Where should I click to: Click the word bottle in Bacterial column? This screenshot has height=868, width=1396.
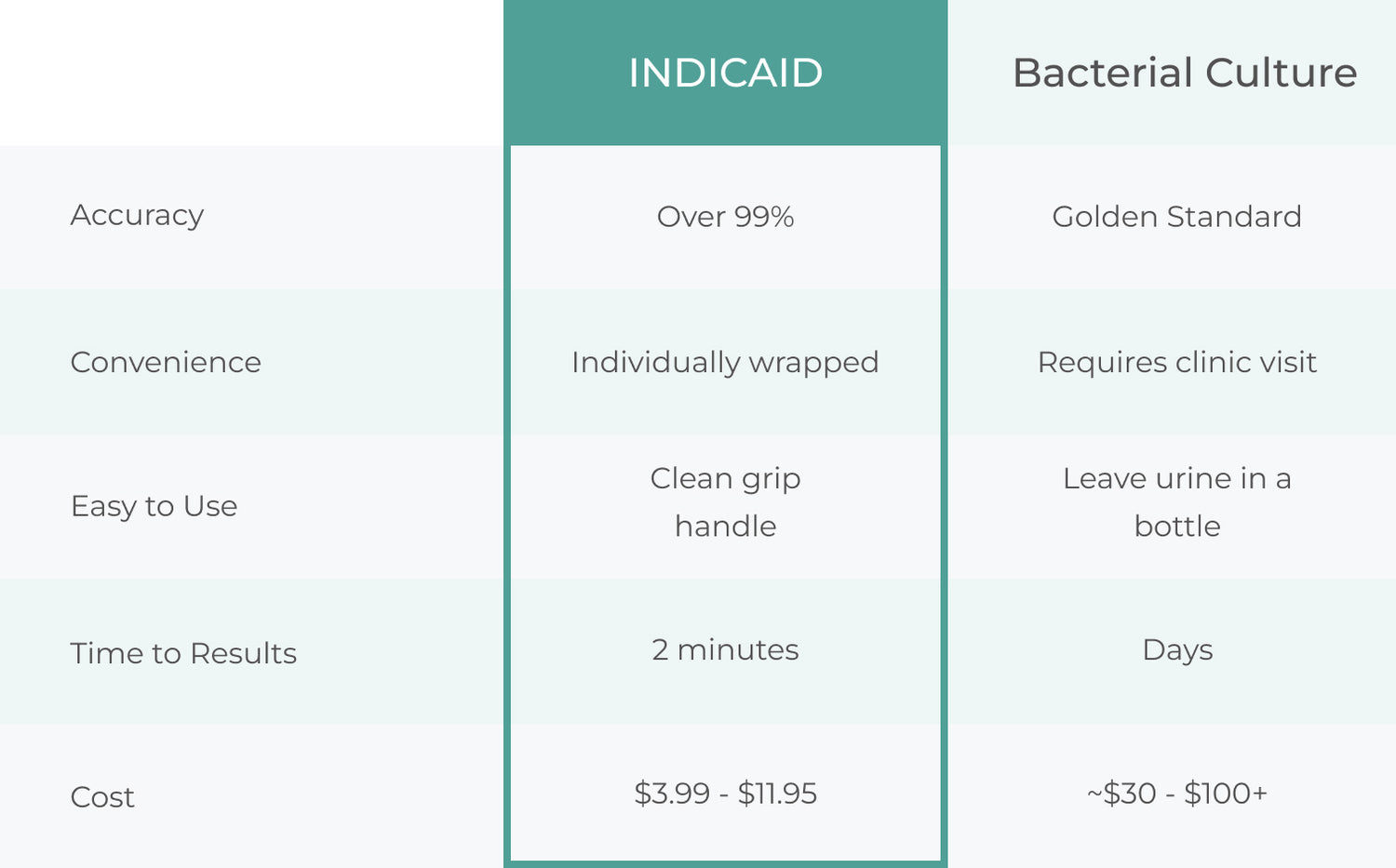tap(1176, 527)
